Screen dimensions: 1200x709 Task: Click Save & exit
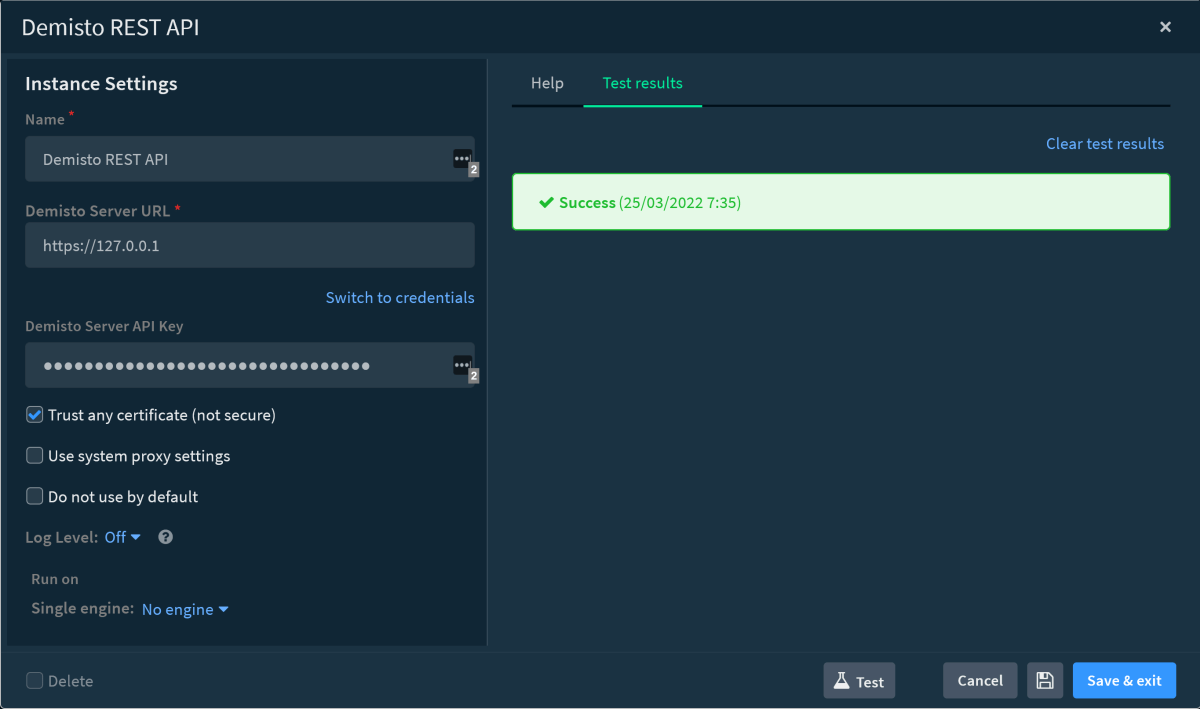coord(1124,680)
